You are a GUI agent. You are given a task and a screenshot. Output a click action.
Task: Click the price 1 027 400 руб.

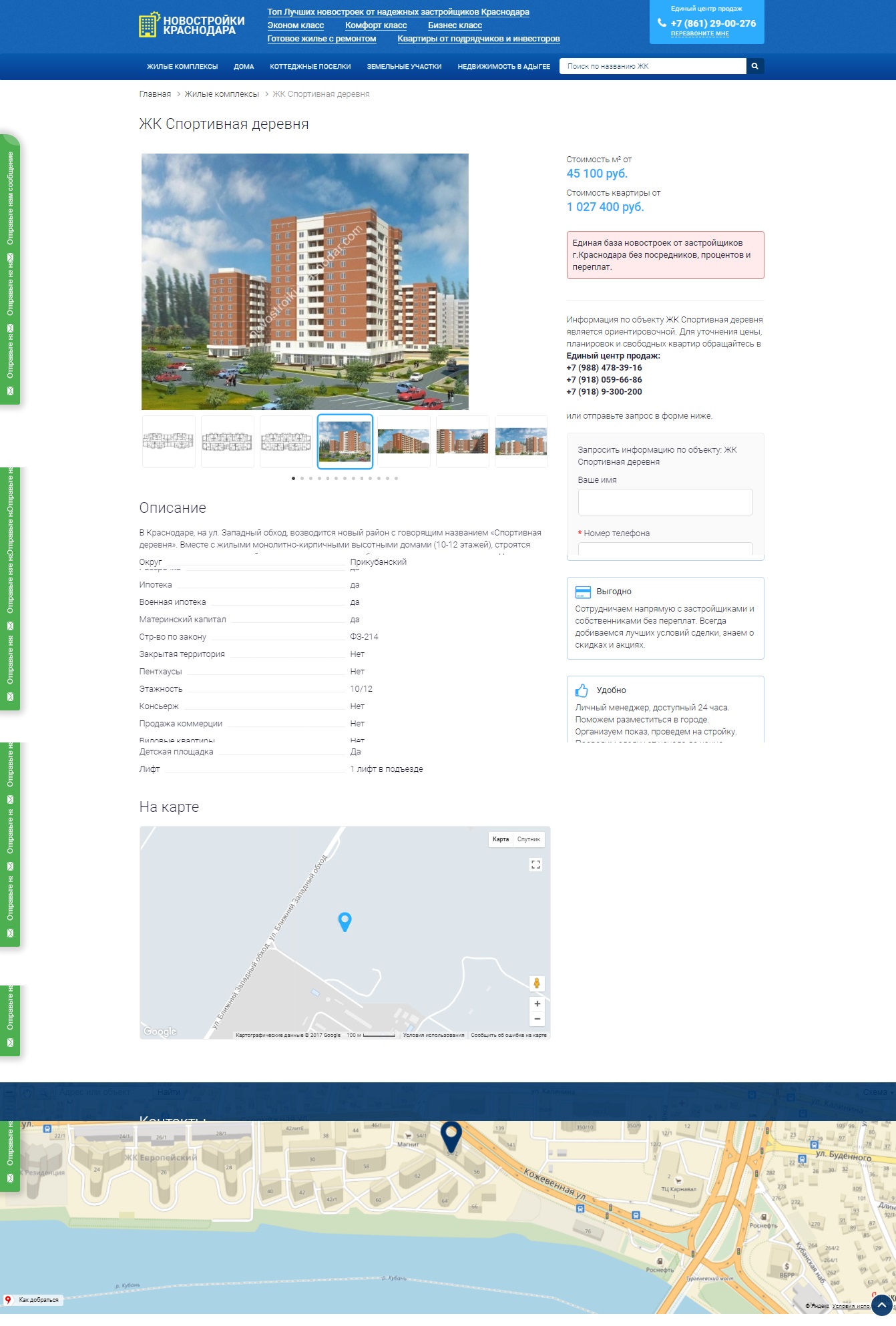point(605,207)
